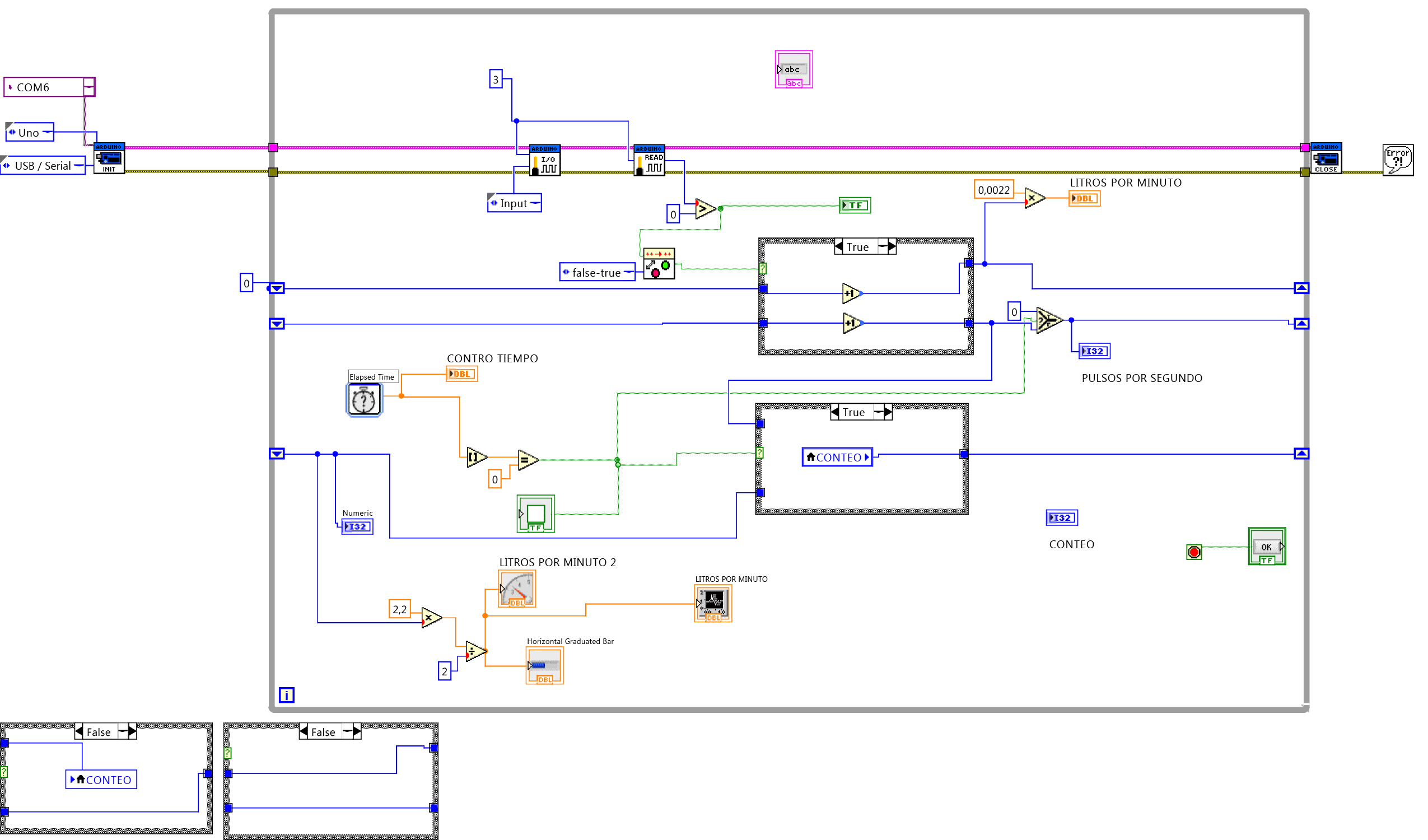This screenshot has height=840, width=1428.
Task: Click the lower increment node in True case
Action: [x=853, y=323]
